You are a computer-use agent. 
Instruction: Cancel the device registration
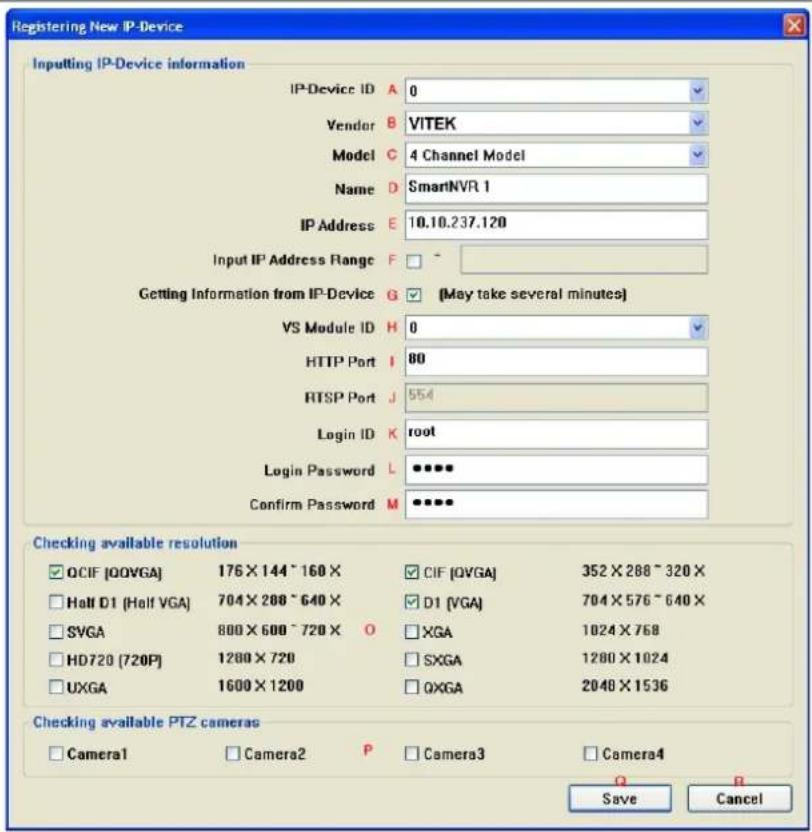pyautogui.click(x=739, y=799)
